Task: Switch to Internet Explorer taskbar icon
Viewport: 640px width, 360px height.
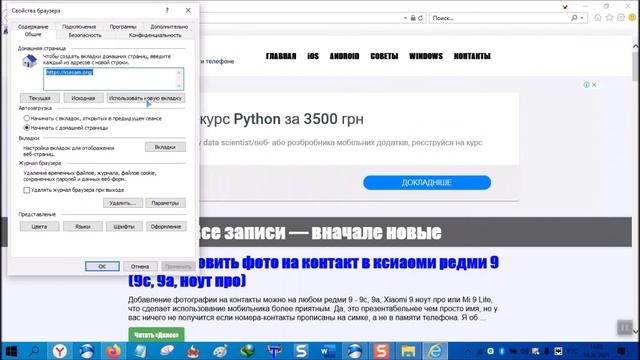Action: [435, 351]
